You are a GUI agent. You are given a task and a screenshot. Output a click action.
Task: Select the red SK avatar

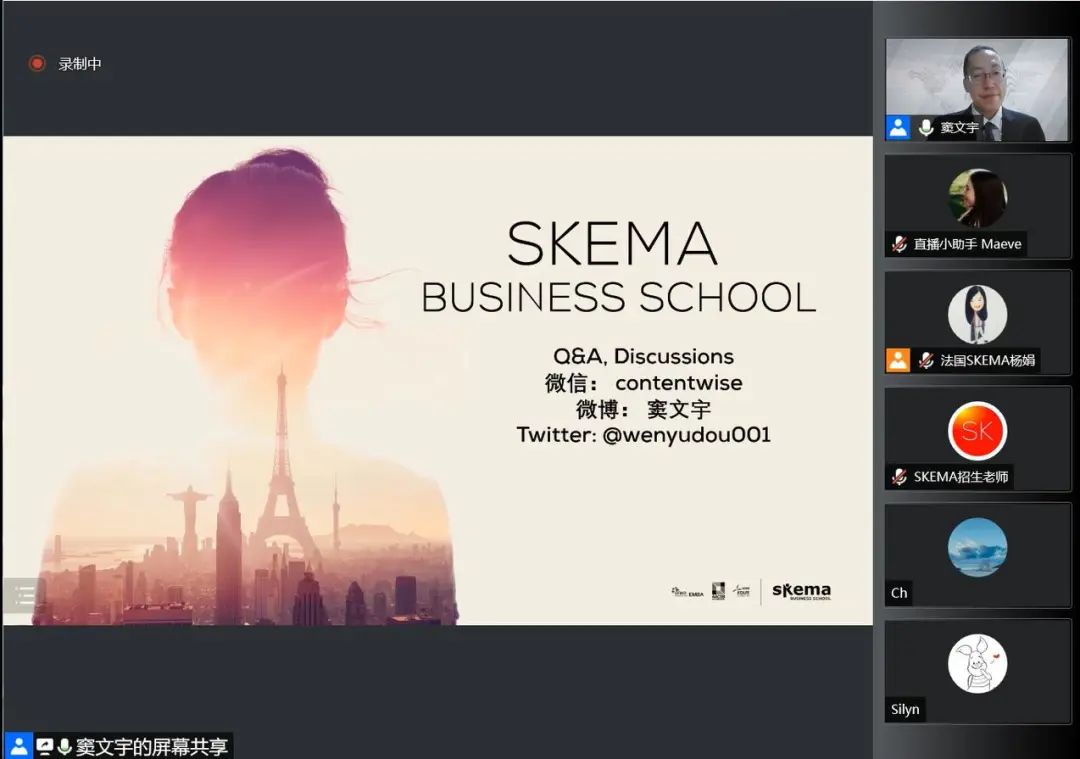tap(977, 431)
